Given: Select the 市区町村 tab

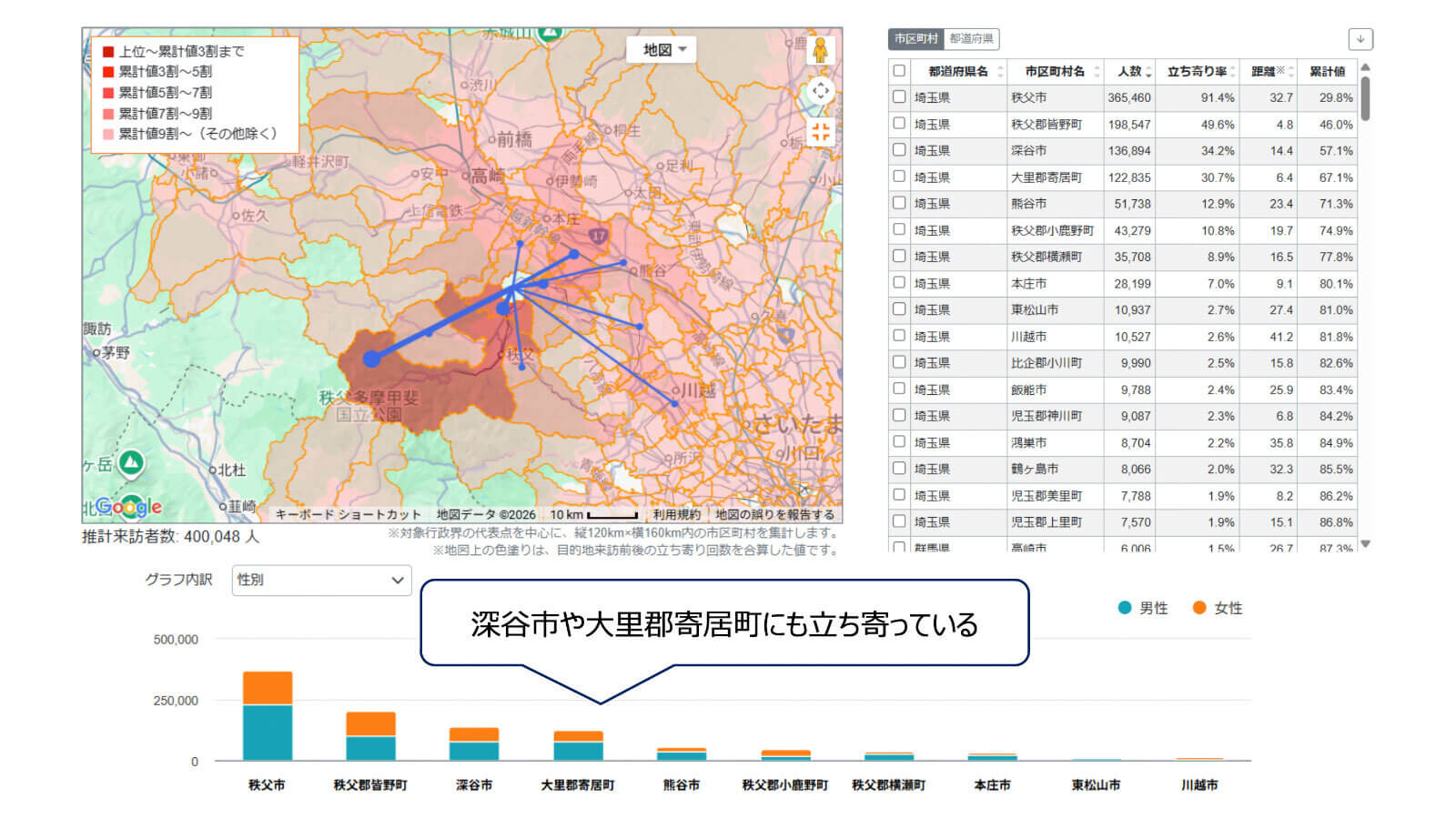Looking at the screenshot, I should (915, 39).
